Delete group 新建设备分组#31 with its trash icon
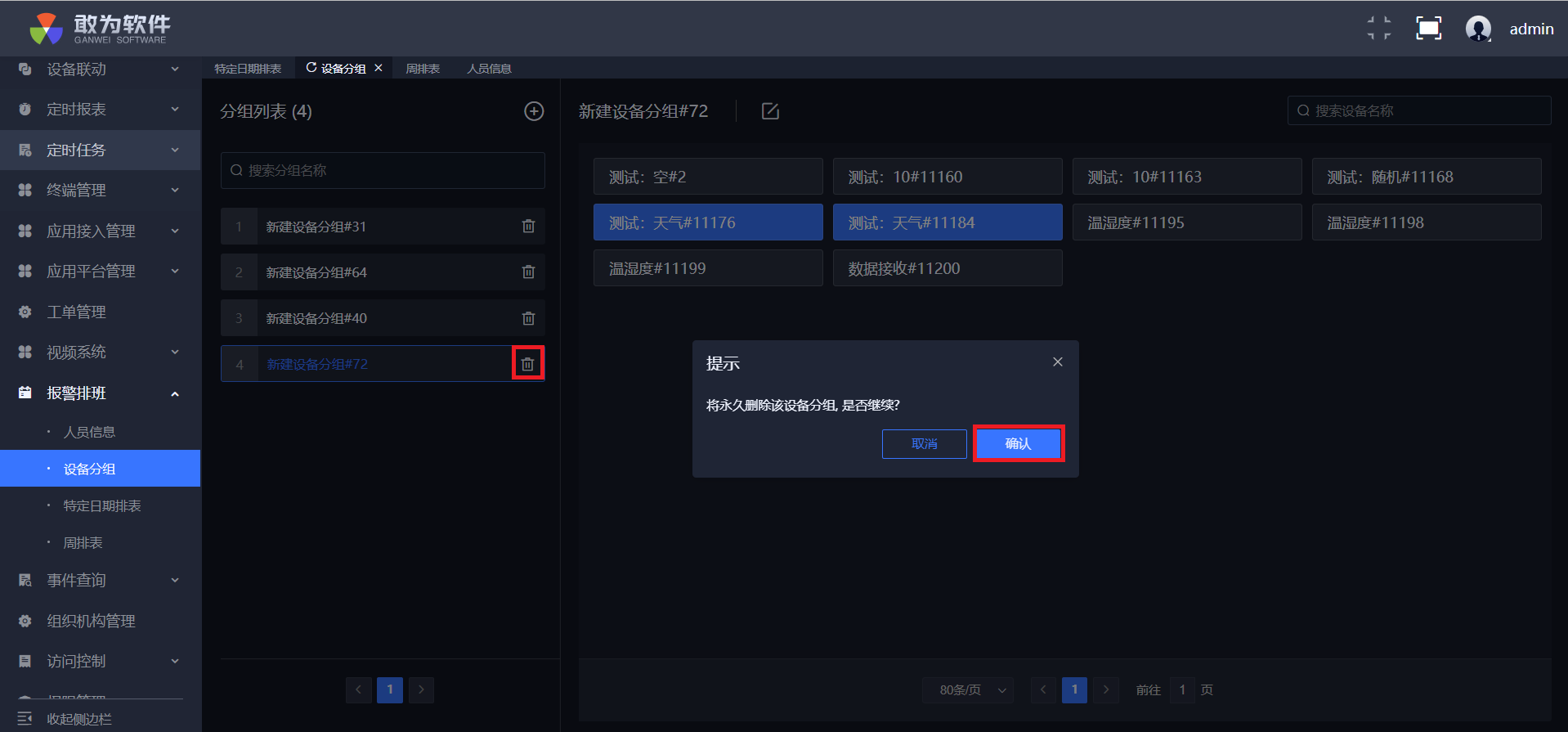This screenshot has height=732, width=1568. pos(529,227)
